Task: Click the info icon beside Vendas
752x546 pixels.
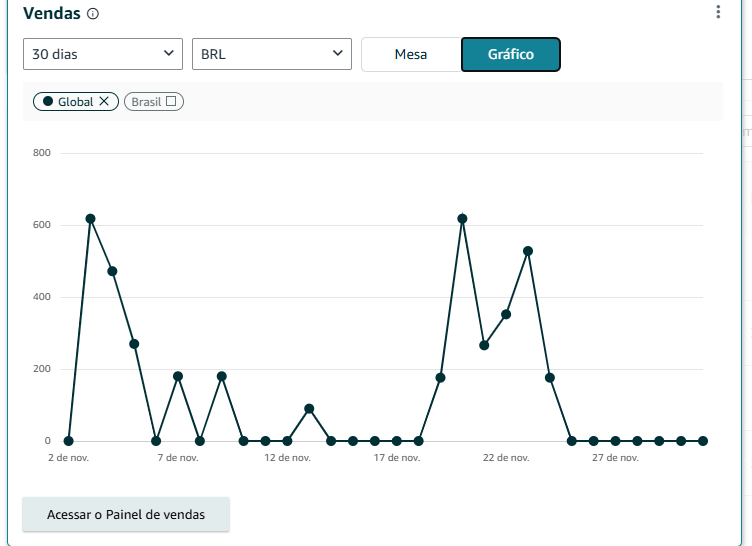Action: point(93,14)
